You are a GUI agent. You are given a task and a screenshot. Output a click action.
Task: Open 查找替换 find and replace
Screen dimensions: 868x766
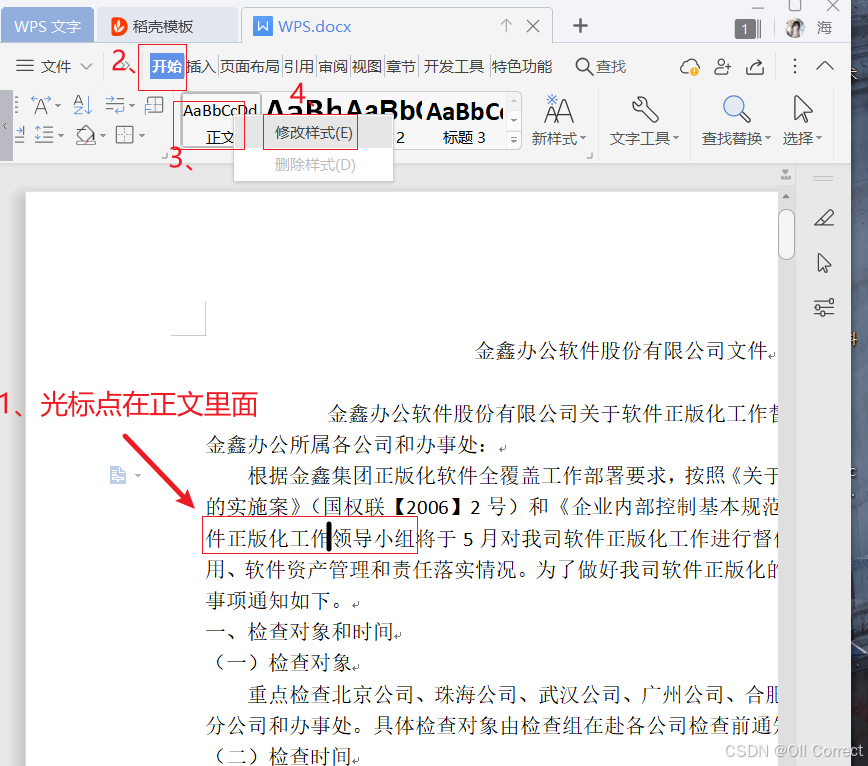pyautogui.click(x=736, y=120)
